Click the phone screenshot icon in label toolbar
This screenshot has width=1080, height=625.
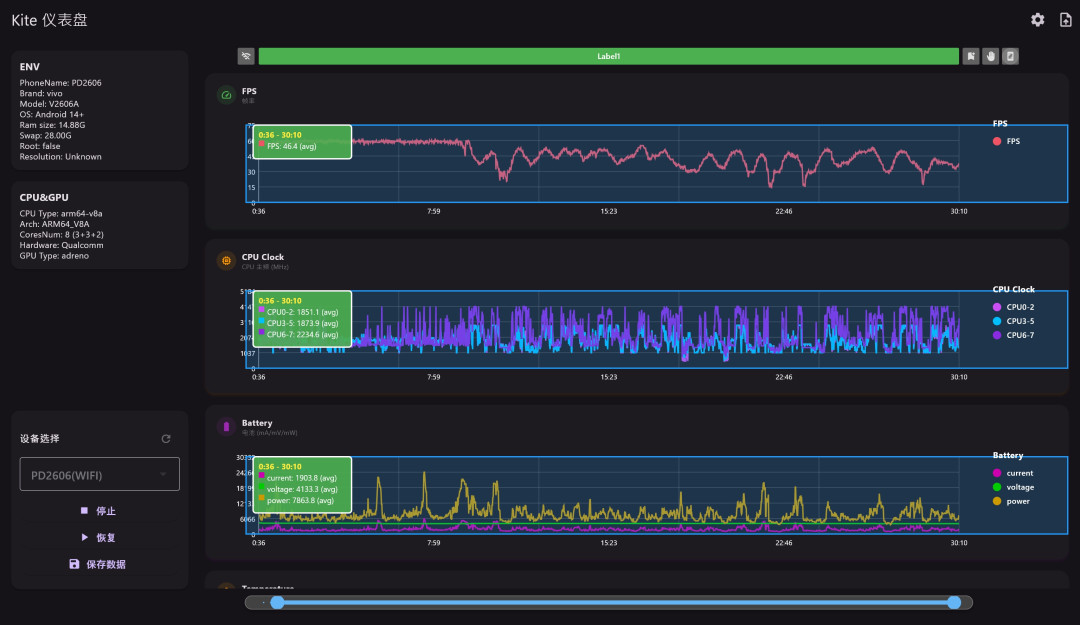coord(1010,57)
